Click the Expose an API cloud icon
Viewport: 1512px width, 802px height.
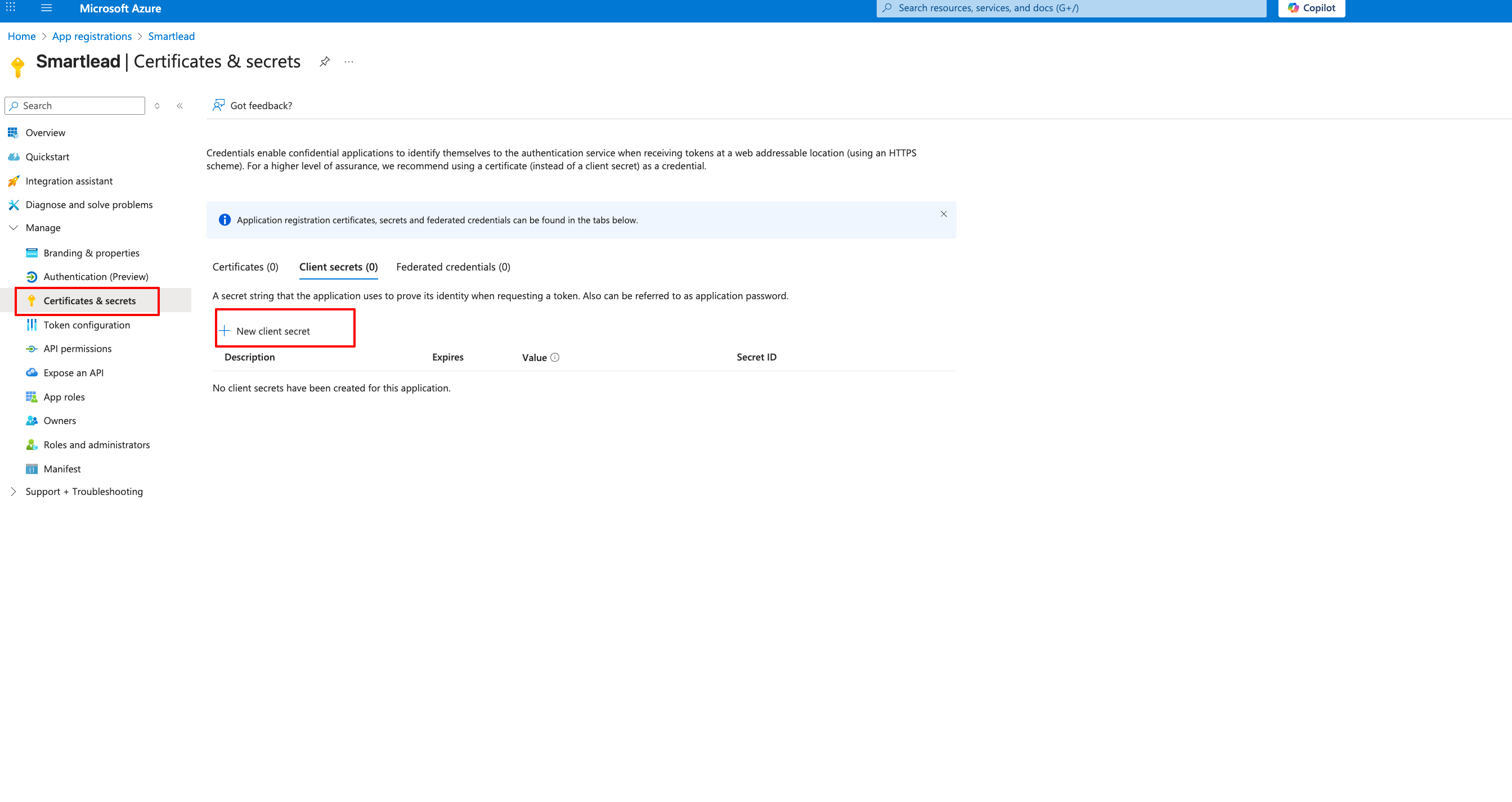tap(32, 372)
